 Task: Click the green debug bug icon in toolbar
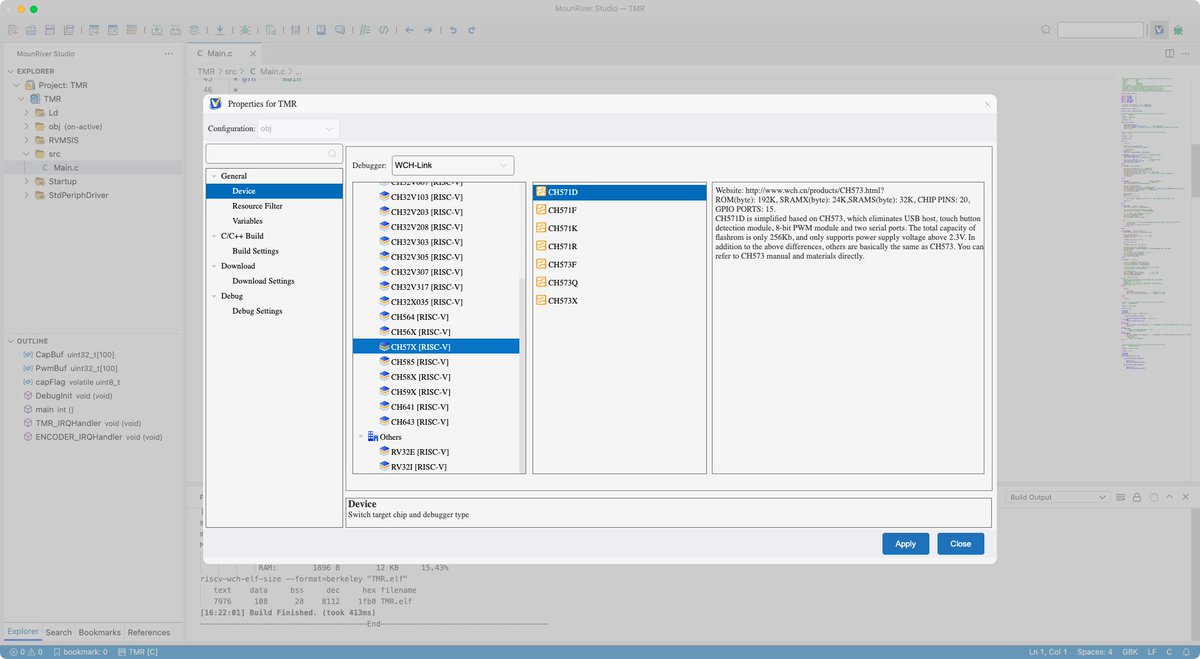click(x=245, y=30)
